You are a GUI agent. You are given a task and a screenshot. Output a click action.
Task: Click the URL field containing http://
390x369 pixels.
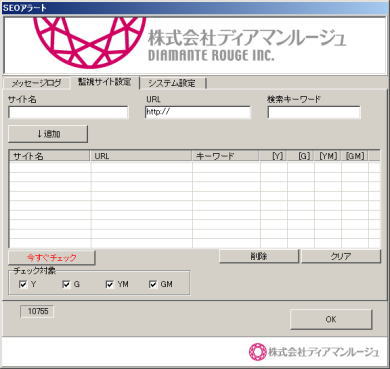pos(198,112)
